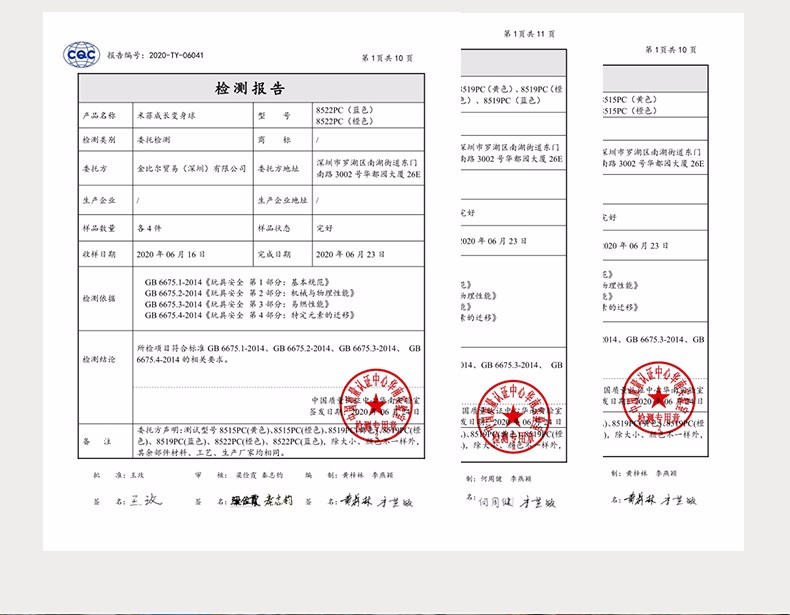This screenshot has width=790, height=615.
Task: Select the value 委托检测
Action: (153, 140)
